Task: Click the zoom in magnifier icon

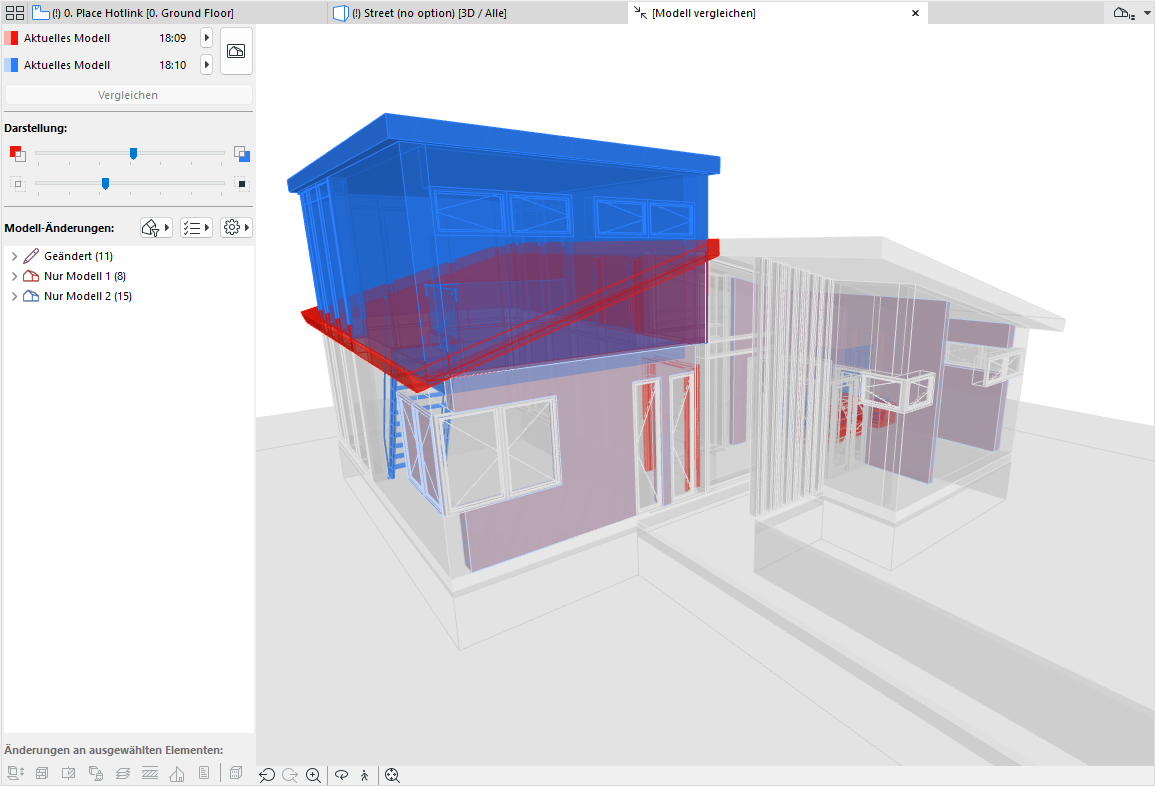Action: coord(314,775)
